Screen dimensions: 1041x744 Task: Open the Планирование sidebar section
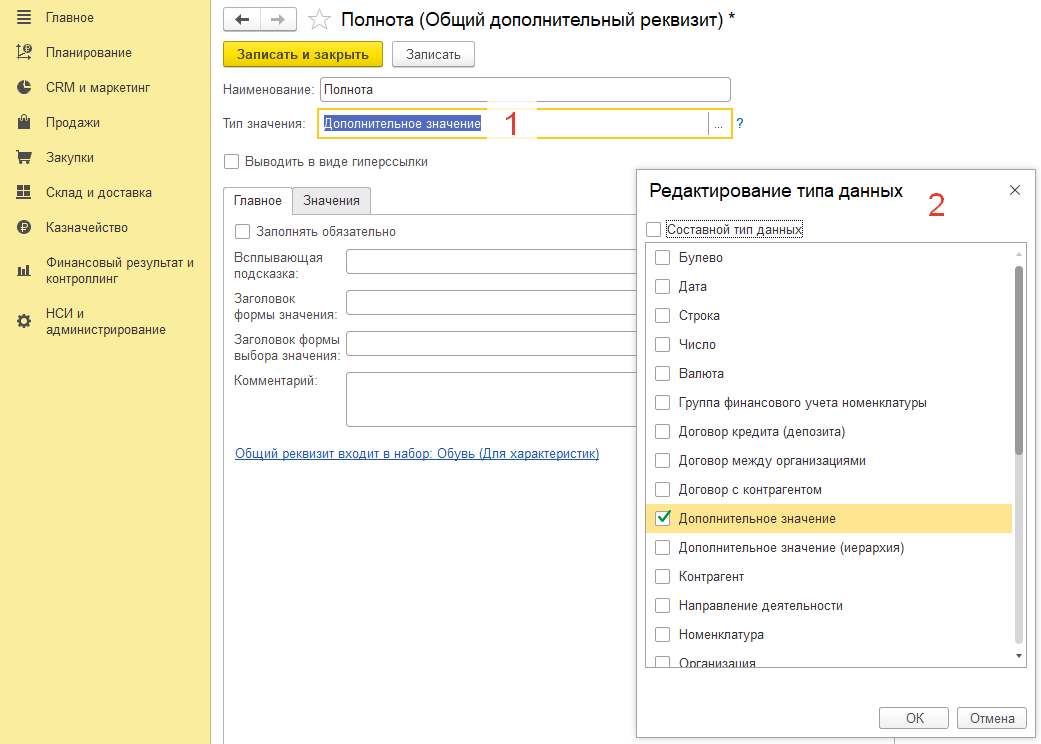click(x=88, y=52)
